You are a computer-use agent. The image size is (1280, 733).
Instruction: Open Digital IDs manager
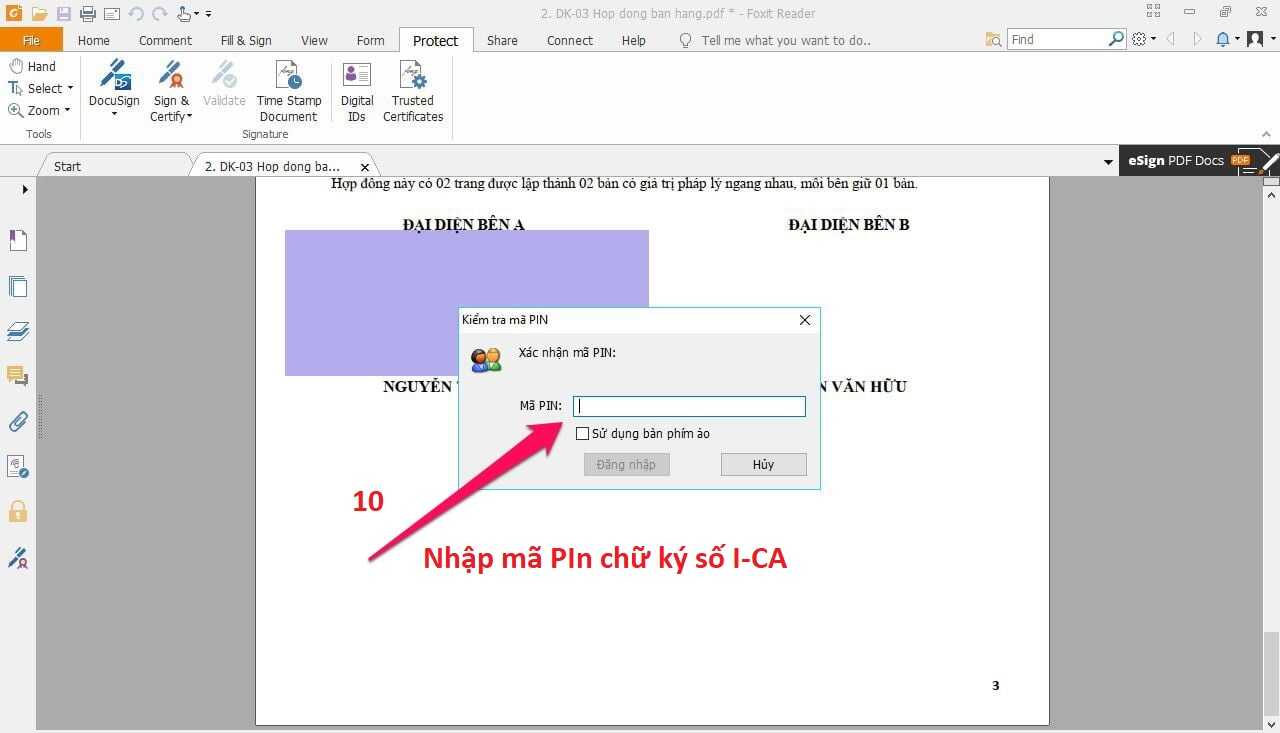[x=357, y=90]
